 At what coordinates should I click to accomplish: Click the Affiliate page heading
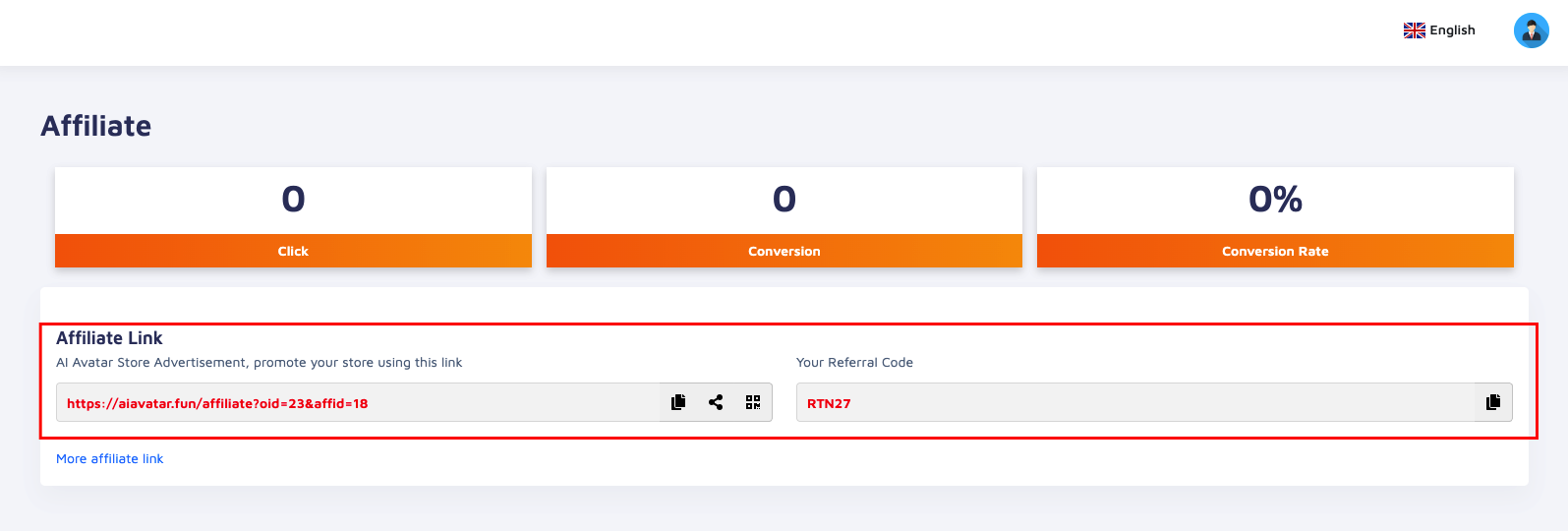click(96, 126)
